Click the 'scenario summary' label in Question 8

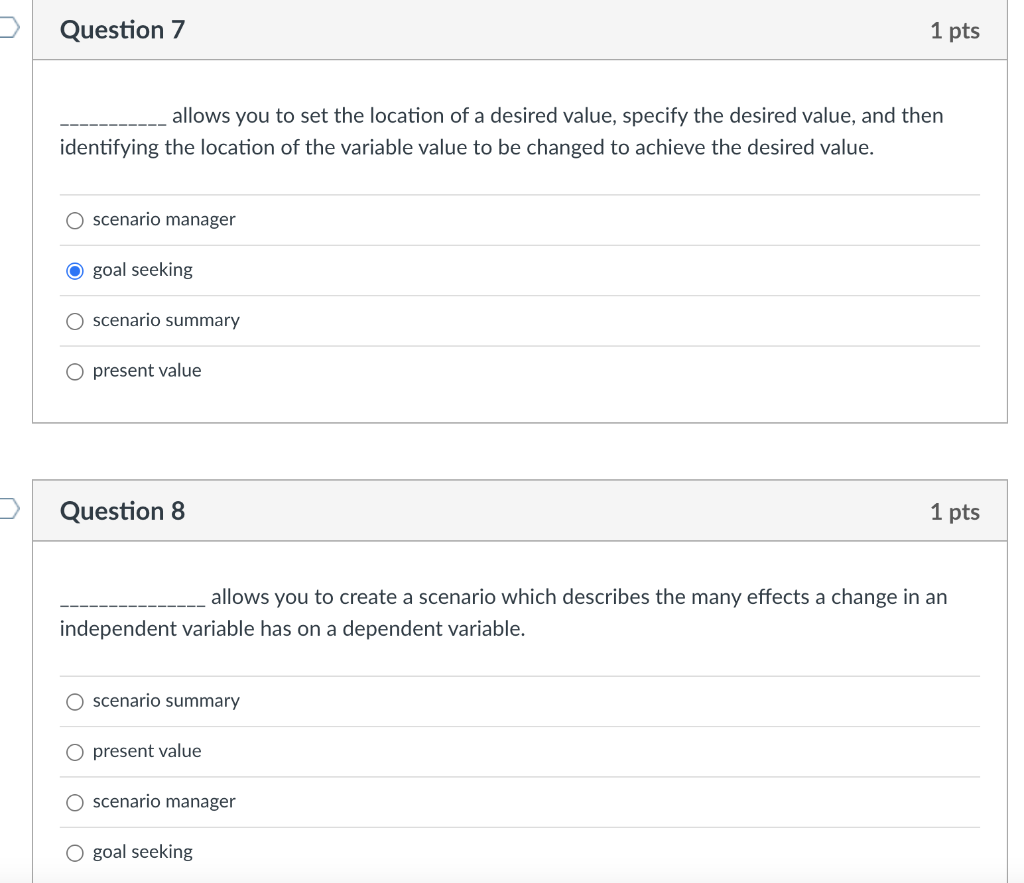pos(166,701)
